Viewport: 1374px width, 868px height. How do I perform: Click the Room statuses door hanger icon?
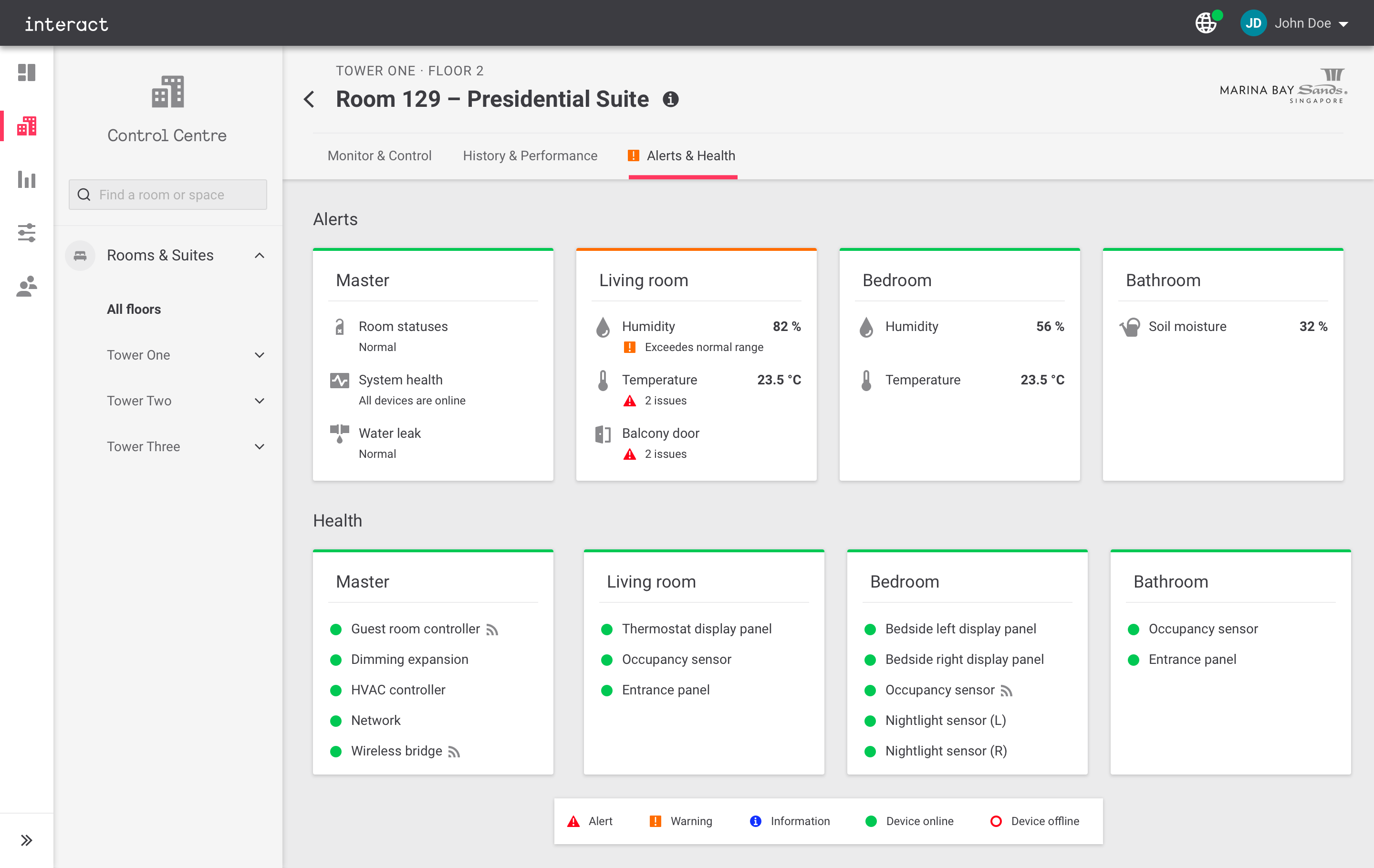tap(340, 326)
